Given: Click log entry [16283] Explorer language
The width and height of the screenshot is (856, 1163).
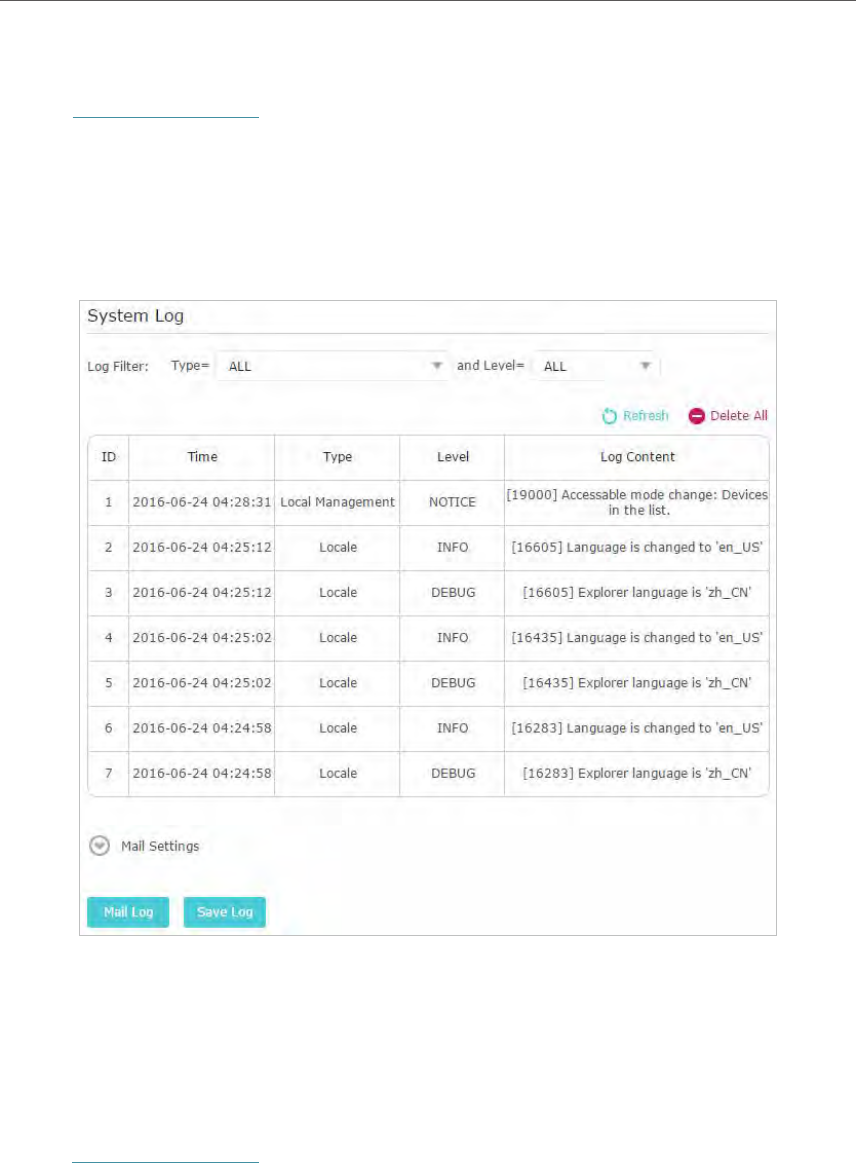Looking at the screenshot, I should pos(637,774).
